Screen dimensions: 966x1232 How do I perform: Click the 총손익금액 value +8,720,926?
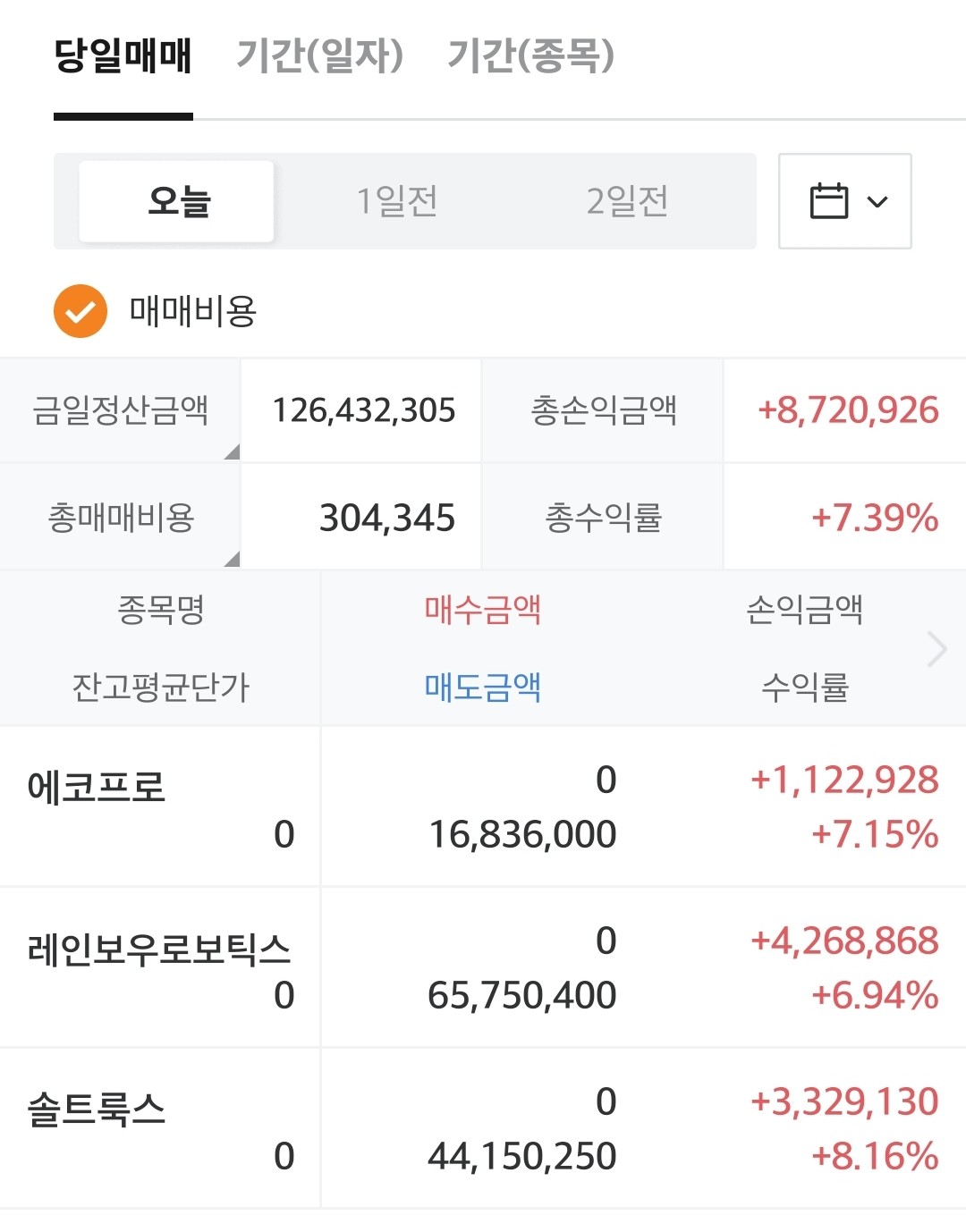[x=848, y=410]
